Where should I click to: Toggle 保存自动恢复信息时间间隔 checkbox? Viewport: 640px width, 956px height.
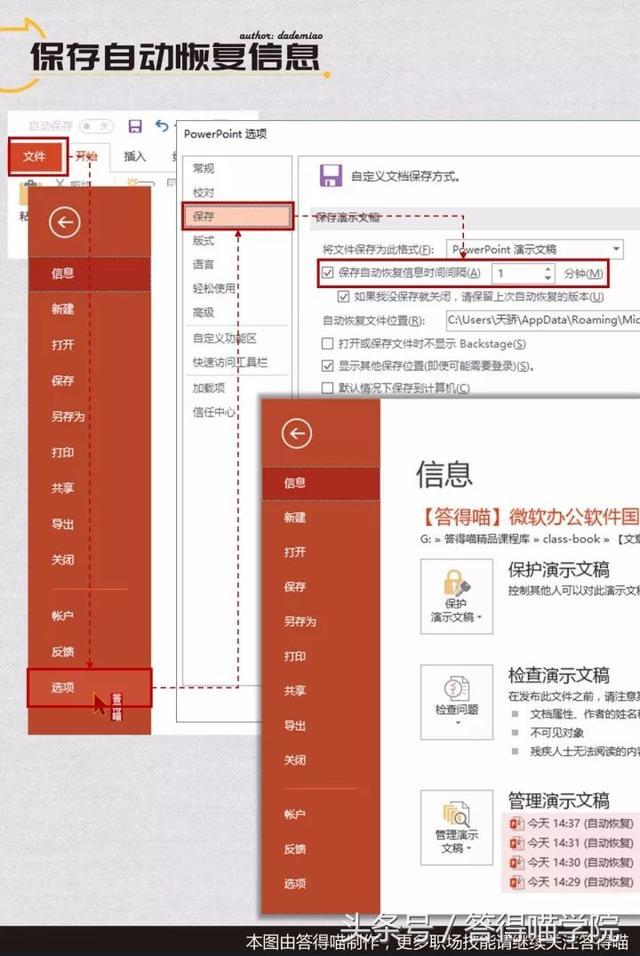click(x=328, y=273)
